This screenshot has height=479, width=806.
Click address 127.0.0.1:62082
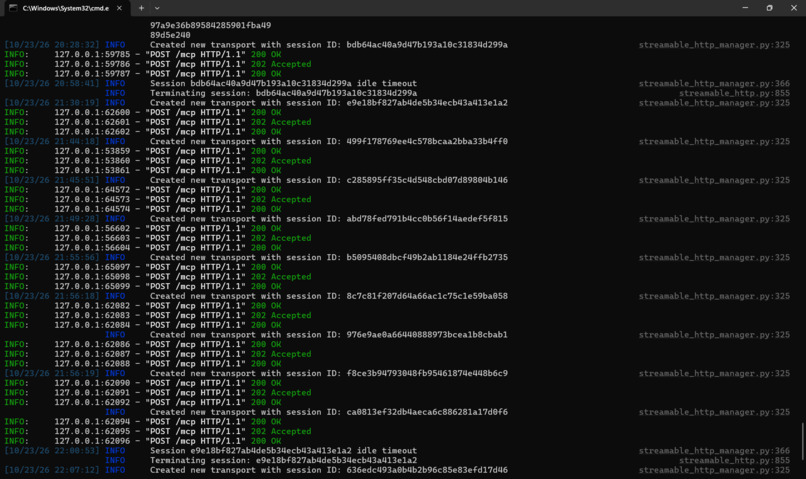(x=92, y=305)
